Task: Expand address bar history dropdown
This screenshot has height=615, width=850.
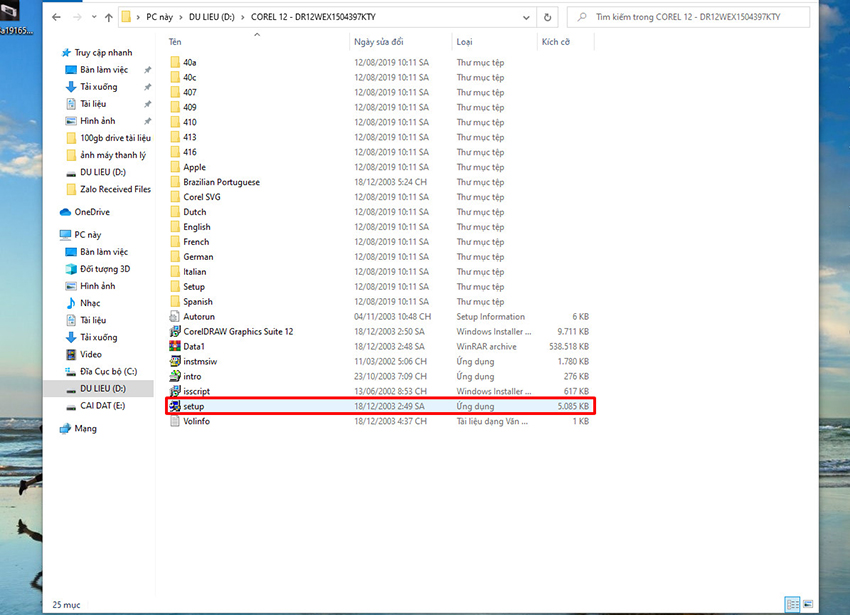Action: (526, 17)
